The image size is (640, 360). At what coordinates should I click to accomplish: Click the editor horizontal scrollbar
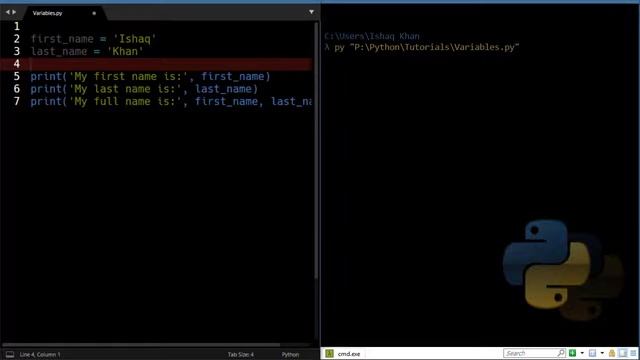pyautogui.click(x=141, y=345)
